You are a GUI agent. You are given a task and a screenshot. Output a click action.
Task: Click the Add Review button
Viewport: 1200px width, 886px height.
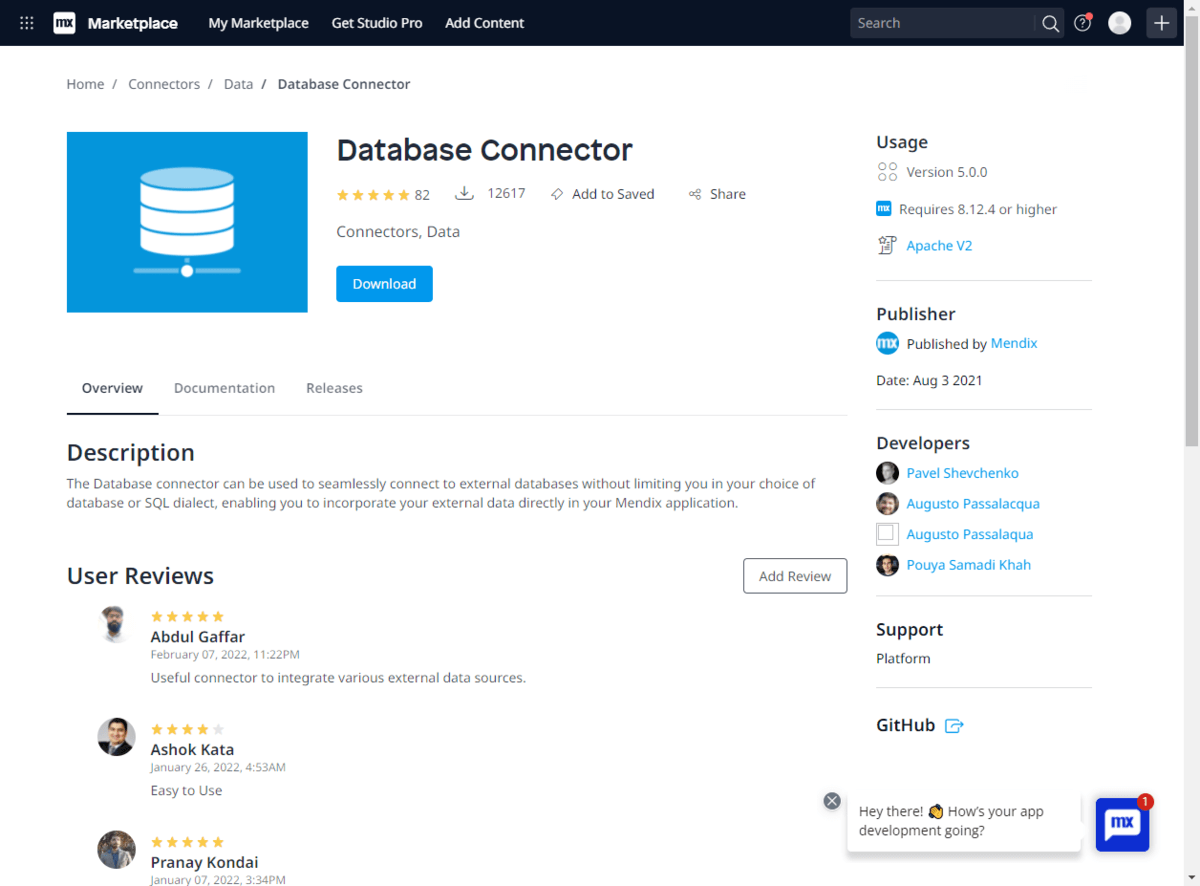click(794, 576)
